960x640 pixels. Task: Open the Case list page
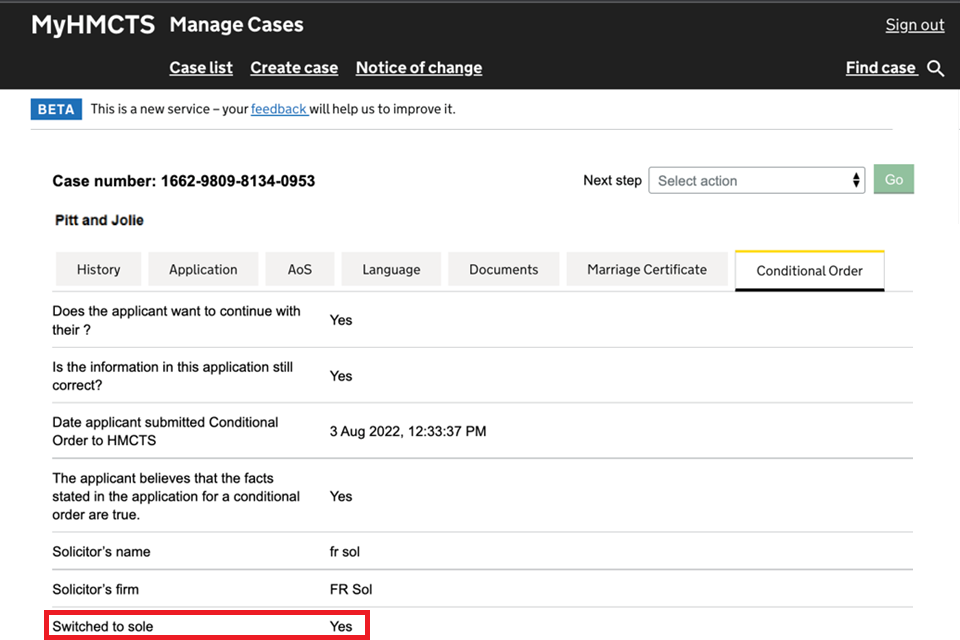pos(201,68)
